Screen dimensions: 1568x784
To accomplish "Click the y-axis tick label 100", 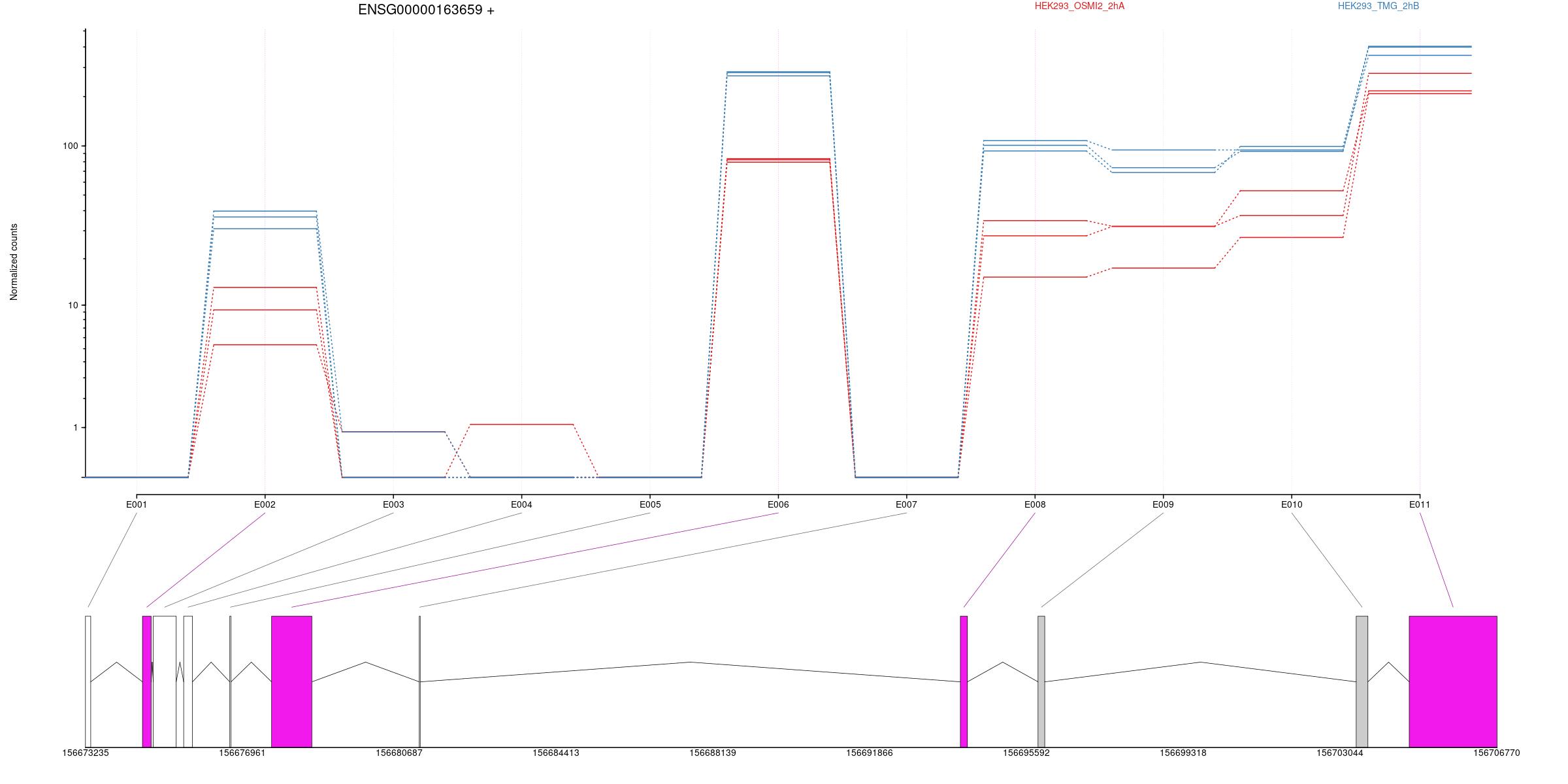I will (x=70, y=146).
